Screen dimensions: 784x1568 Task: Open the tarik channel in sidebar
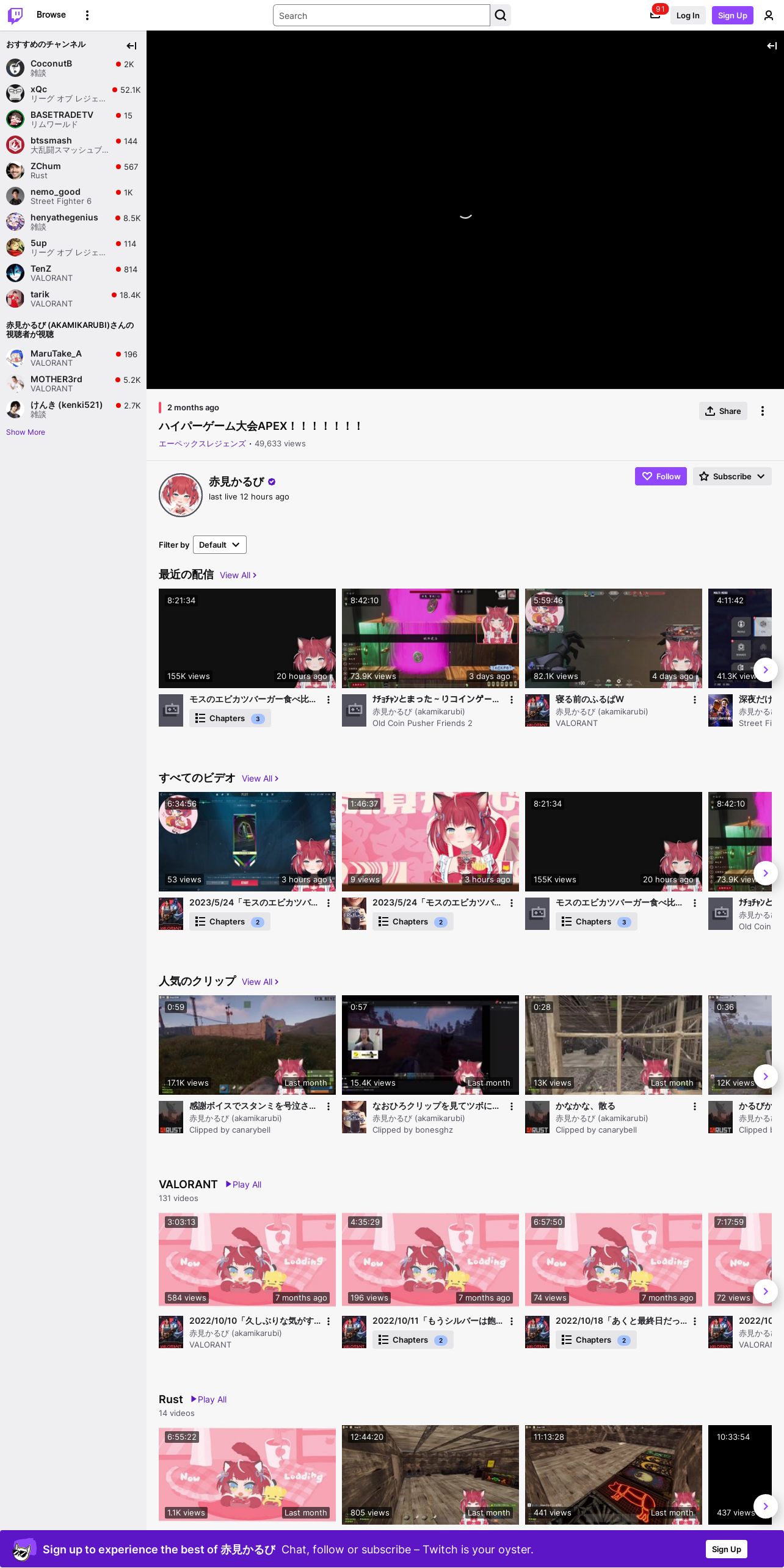(73, 299)
